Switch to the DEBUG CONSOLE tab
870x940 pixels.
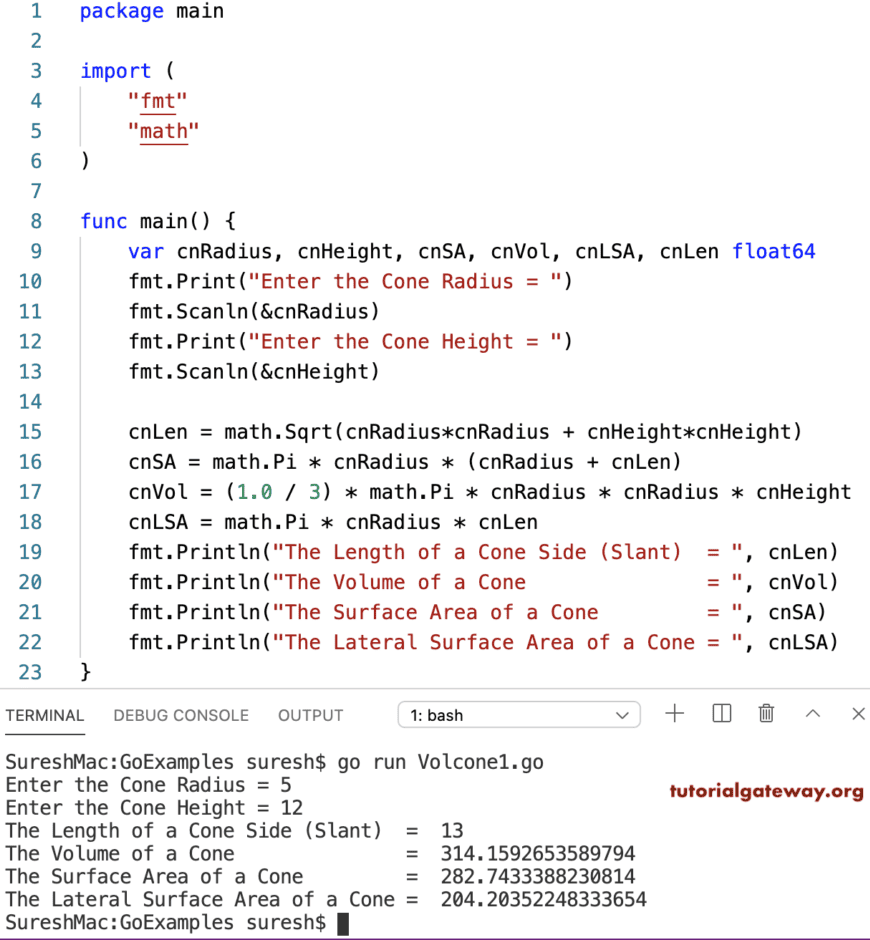181,715
